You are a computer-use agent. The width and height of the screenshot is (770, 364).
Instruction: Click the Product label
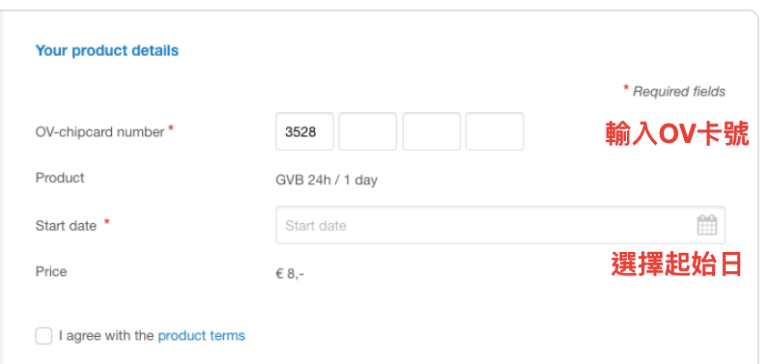click(x=60, y=177)
